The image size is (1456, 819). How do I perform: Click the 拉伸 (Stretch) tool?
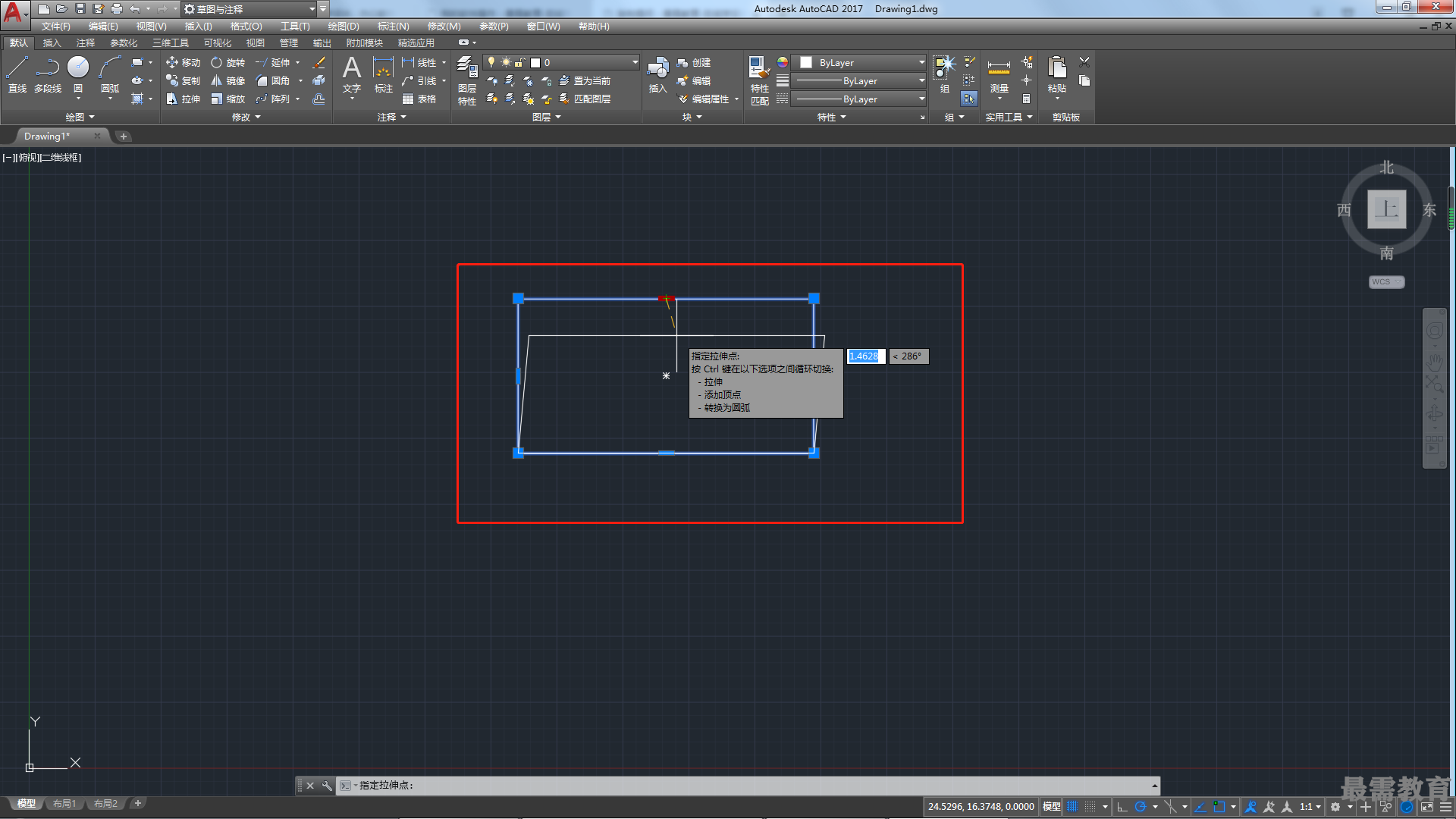(183, 99)
